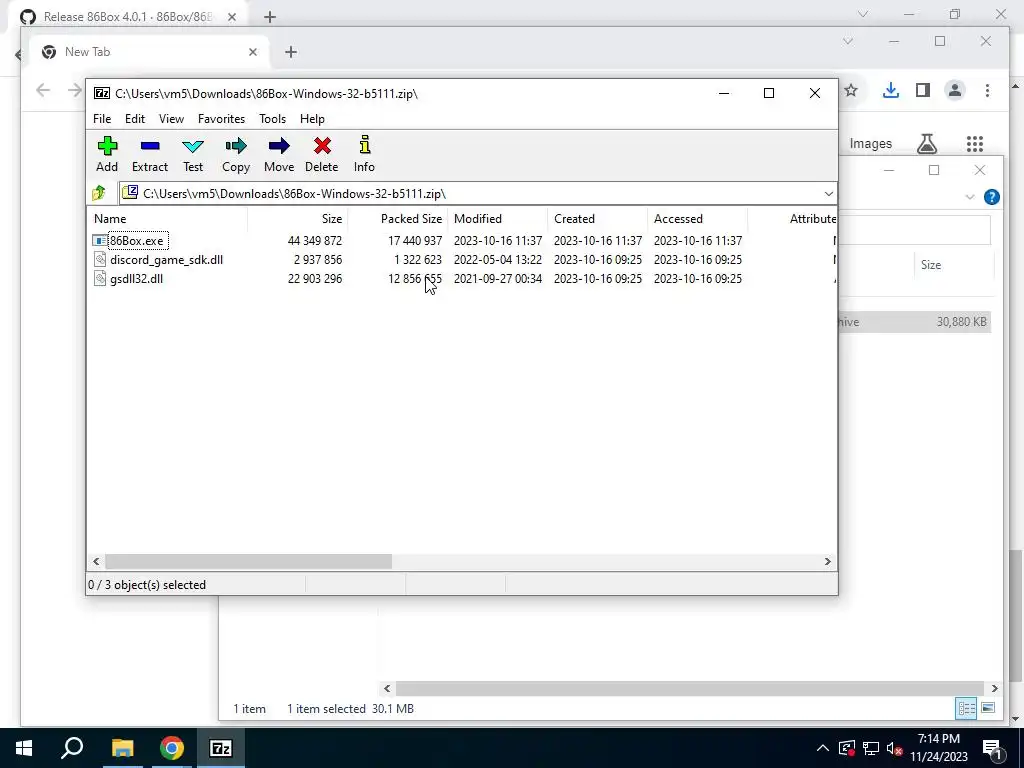Click the 0 / 3 object(s) selected status
The width and height of the screenshot is (1024, 768).
147,584
